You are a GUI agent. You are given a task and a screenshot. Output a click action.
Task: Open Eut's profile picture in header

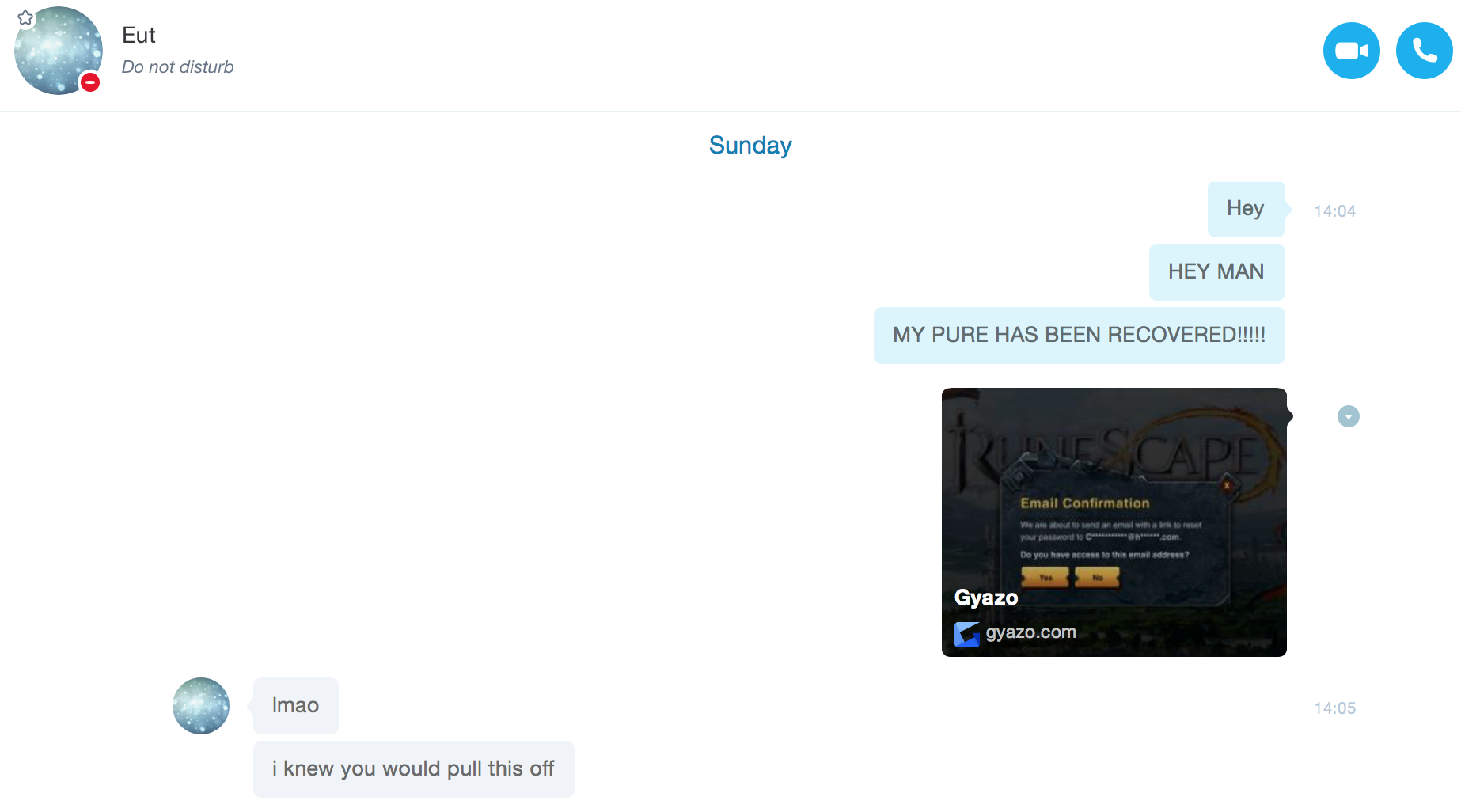(59, 51)
